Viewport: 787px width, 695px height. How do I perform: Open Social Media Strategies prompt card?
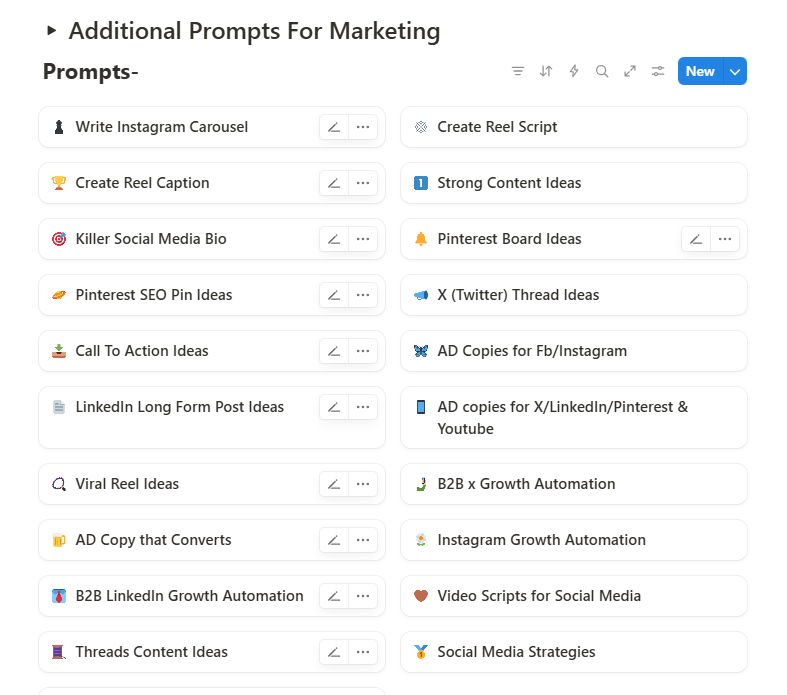tap(516, 652)
